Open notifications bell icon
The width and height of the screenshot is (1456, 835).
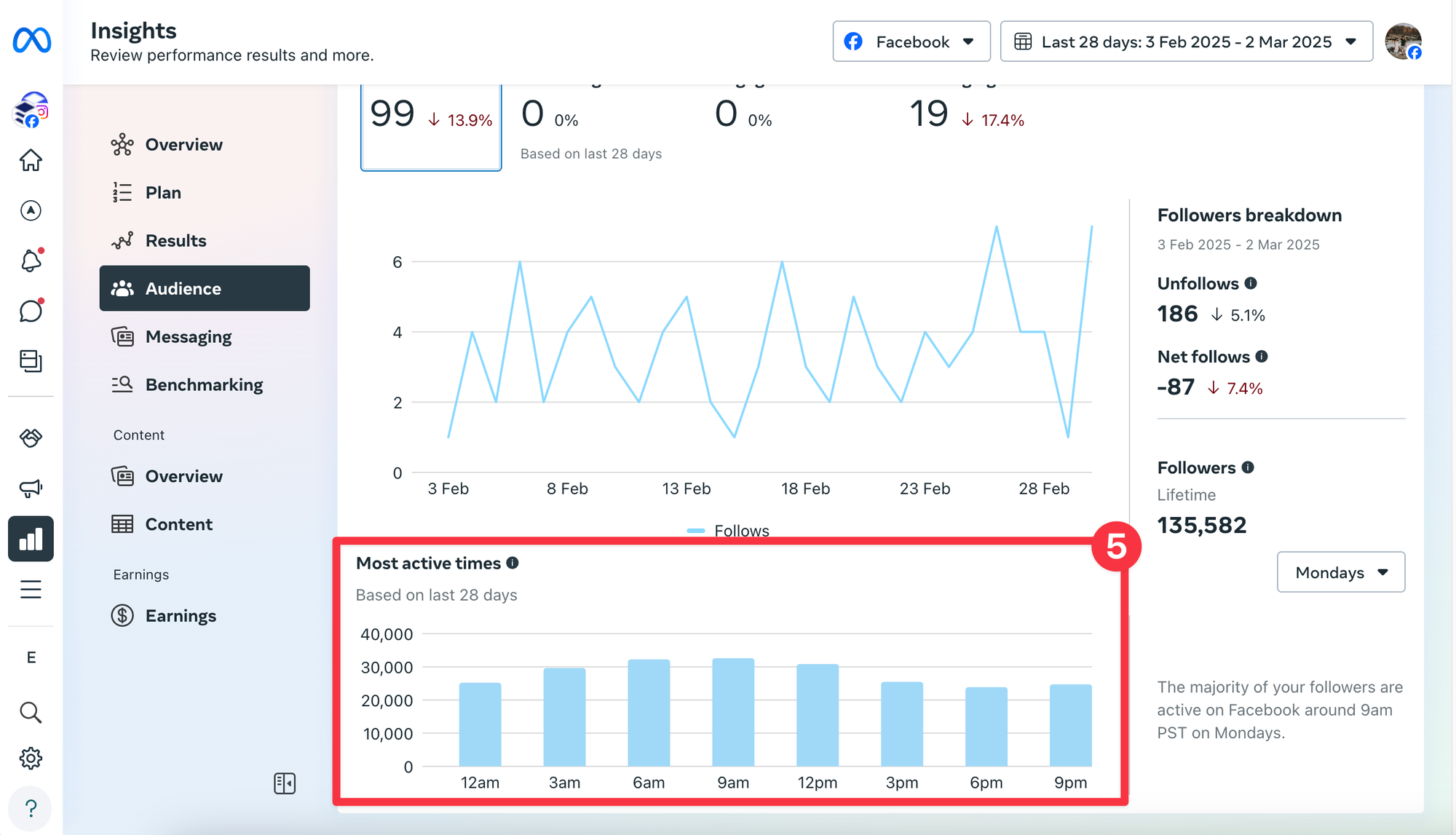click(31, 261)
